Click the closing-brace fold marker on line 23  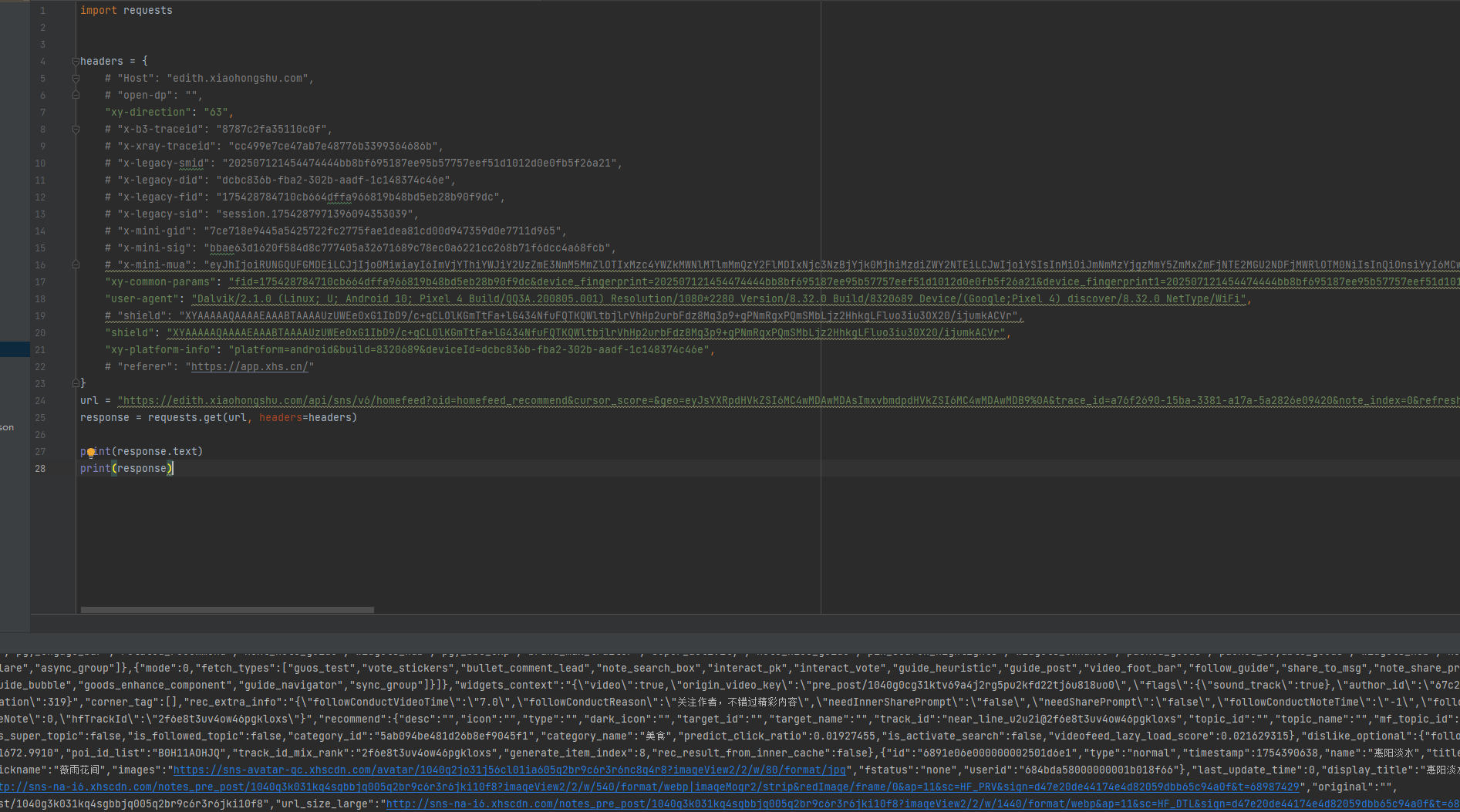tap(75, 383)
